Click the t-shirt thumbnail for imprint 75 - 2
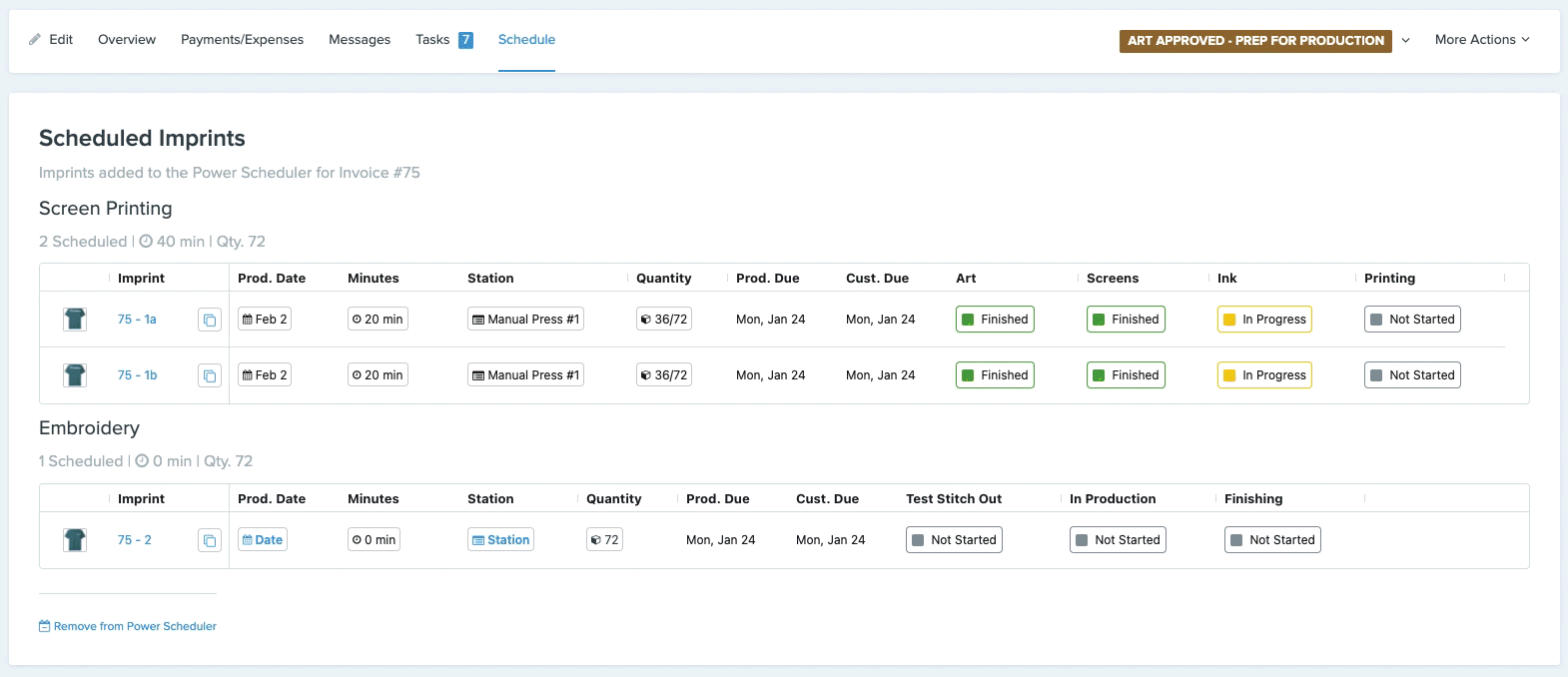Image resolution: width=1568 pixels, height=677 pixels. [x=75, y=540]
